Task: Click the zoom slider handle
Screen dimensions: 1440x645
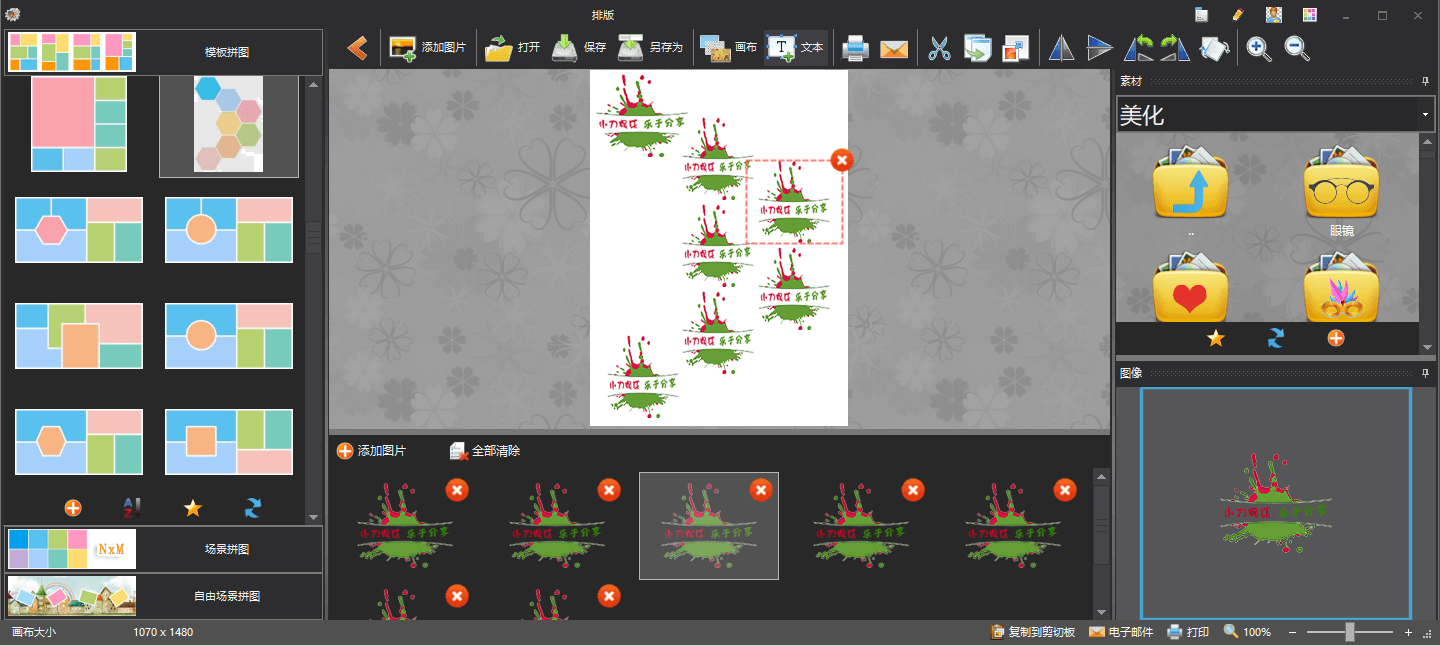Action: click(1349, 632)
